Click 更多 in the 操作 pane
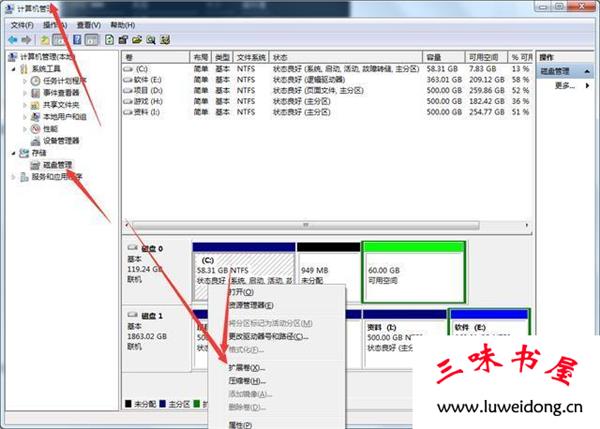This screenshot has width=600, height=429. (565, 86)
